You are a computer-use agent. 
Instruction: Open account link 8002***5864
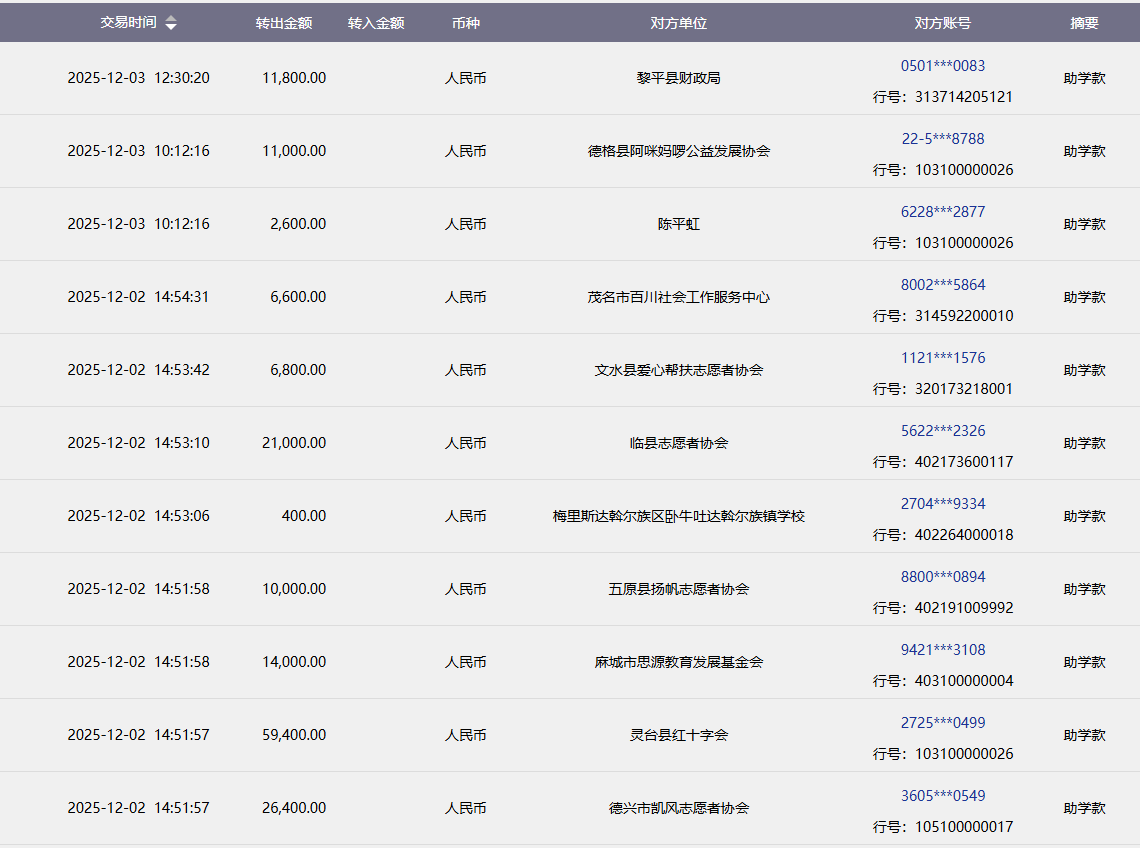pos(942,285)
